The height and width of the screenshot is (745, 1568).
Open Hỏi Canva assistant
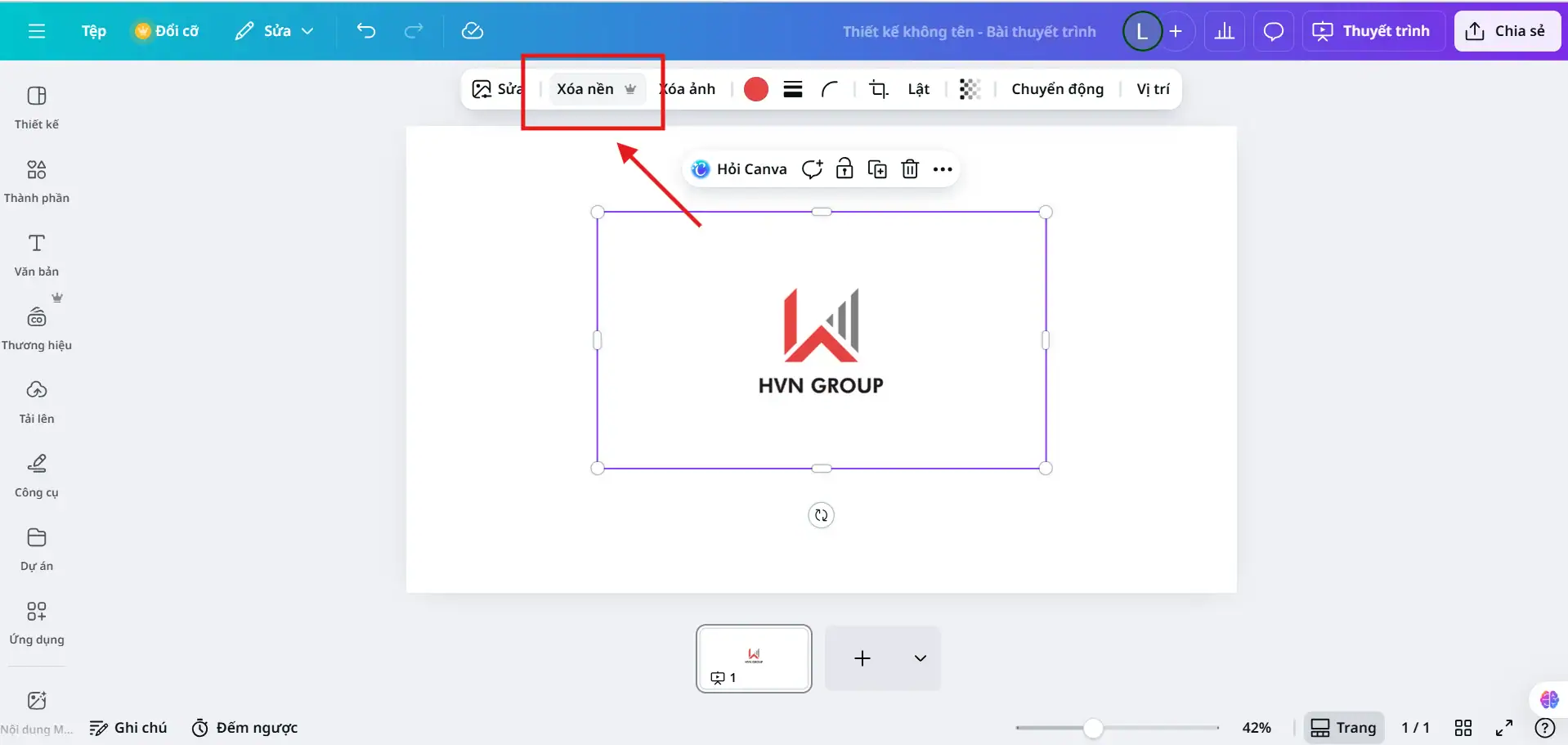point(740,168)
